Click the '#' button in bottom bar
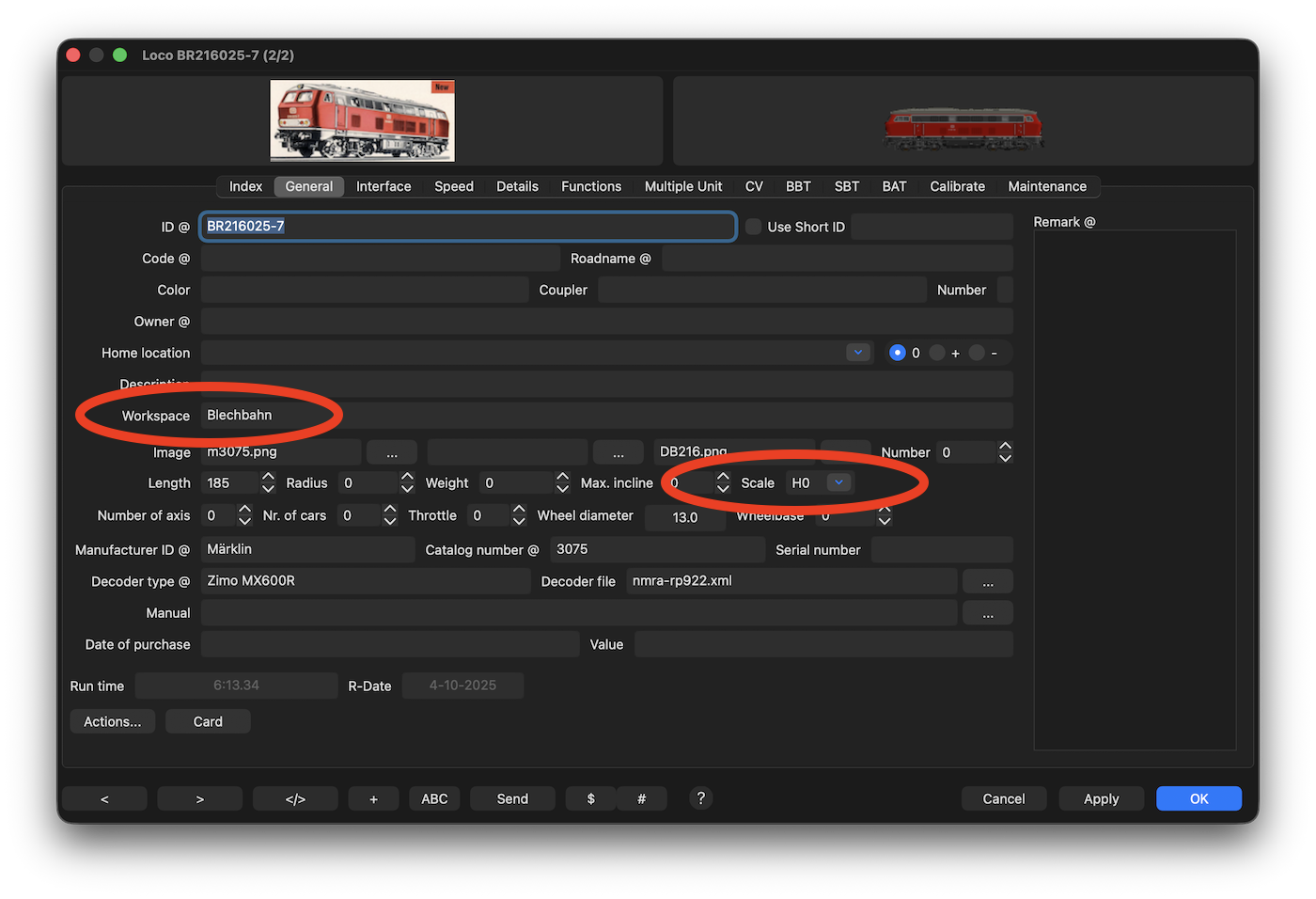Viewport: 1316px width, 899px height. point(641,798)
